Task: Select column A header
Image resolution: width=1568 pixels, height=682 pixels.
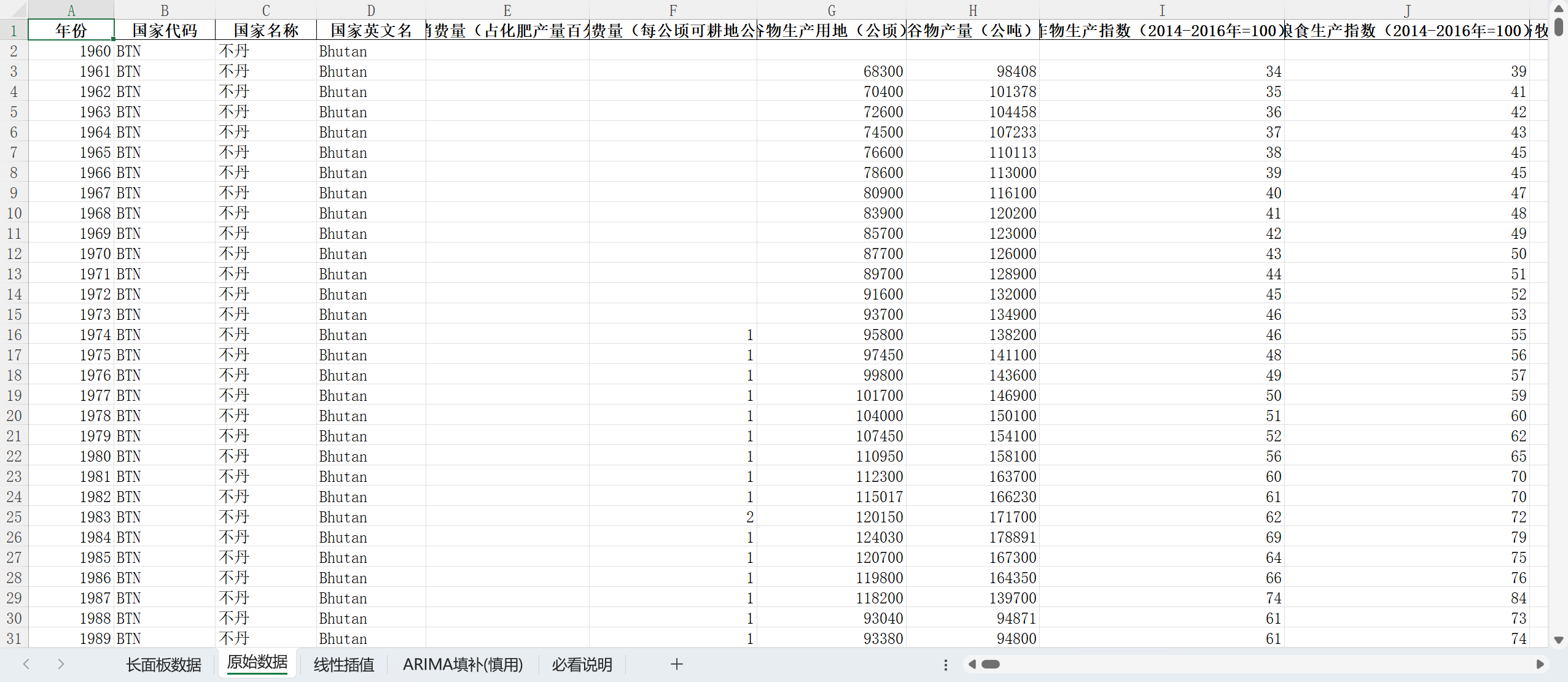Action: (71, 10)
